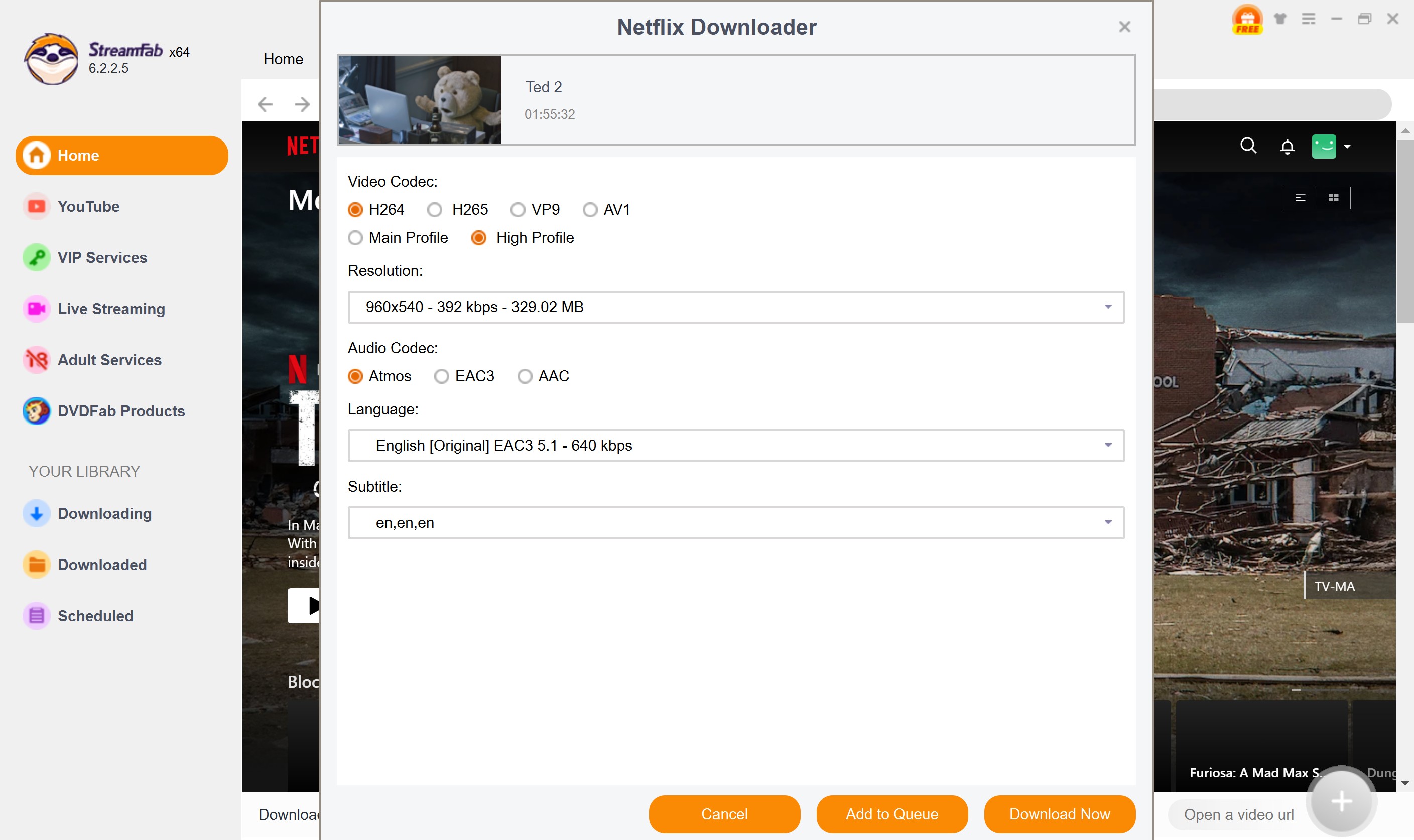The image size is (1414, 840).
Task: Click the Adult Services 18 icon
Action: (x=37, y=360)
